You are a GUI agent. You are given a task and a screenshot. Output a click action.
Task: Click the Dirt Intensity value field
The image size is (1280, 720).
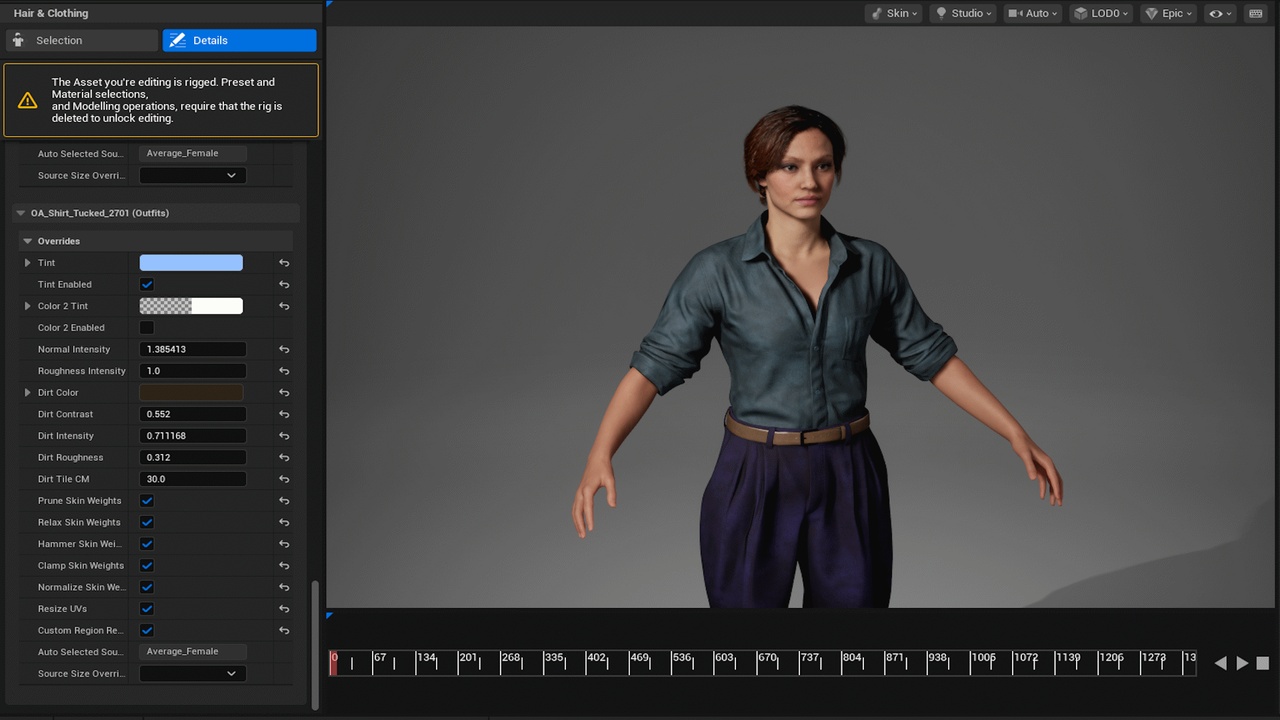click(x=192, y=436)
